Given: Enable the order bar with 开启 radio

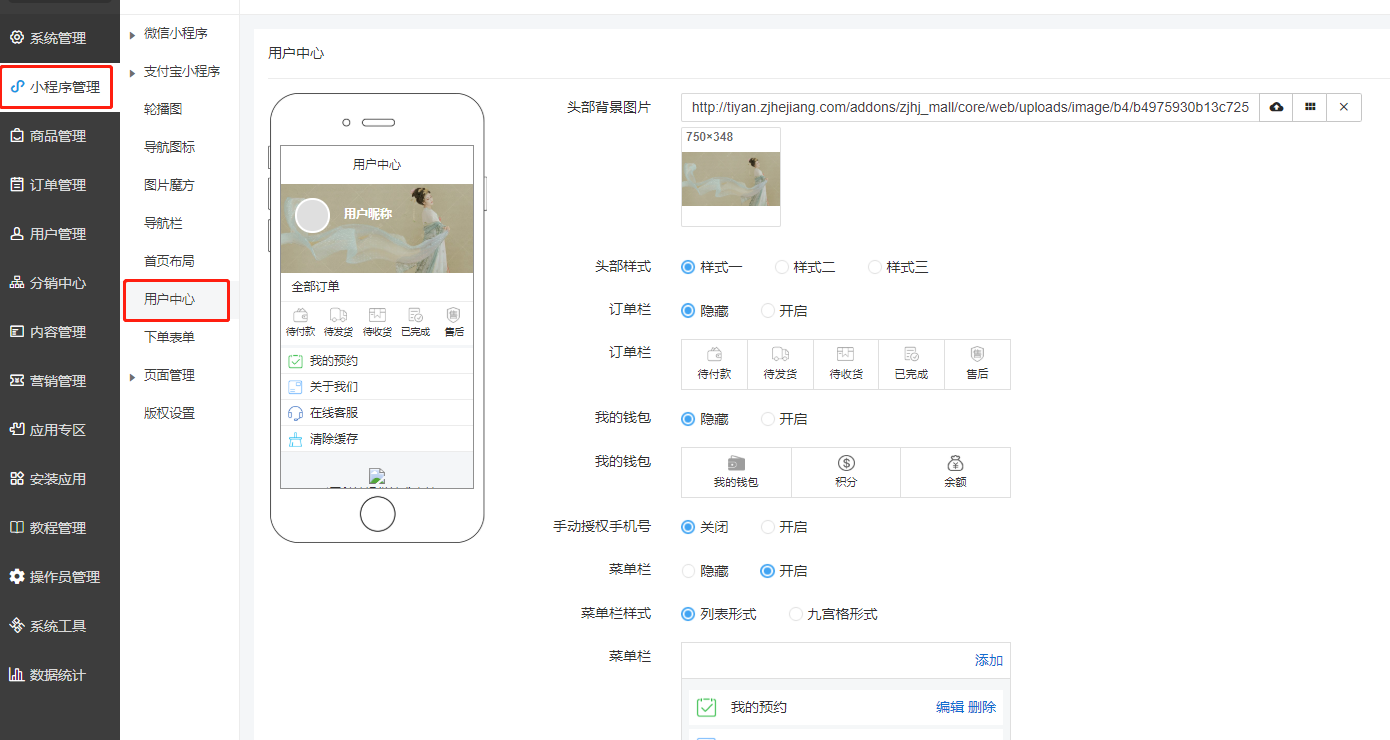Looking at the screenshot, I should pyautogui.click(x=768, y=311).
